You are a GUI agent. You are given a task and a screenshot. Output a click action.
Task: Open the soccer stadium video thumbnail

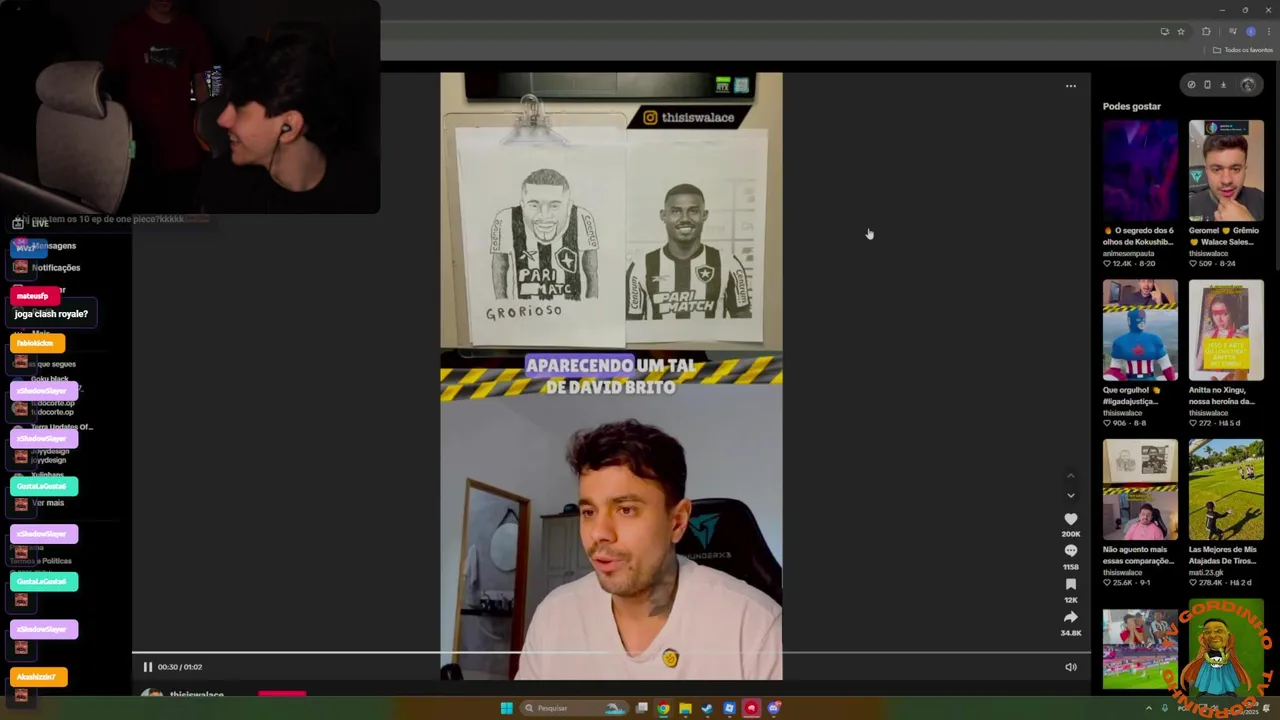coord(1140,648)
